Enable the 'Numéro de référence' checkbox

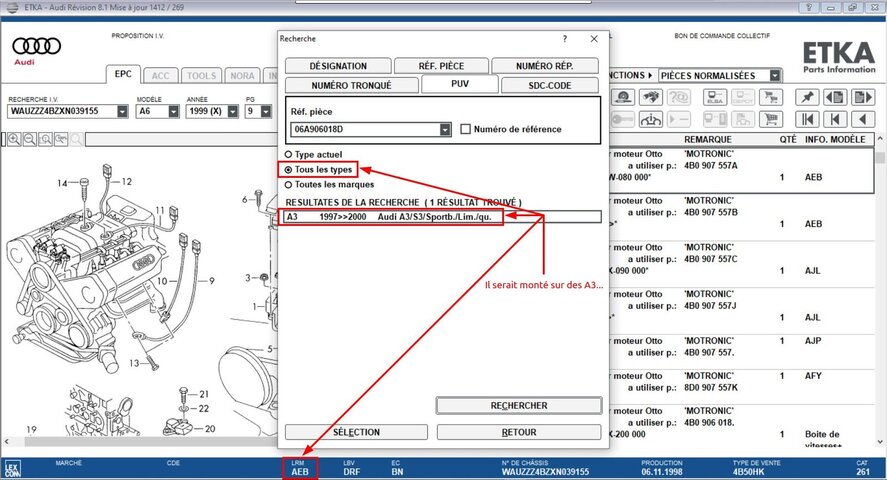pyautogui.click(x=466, y=129)
